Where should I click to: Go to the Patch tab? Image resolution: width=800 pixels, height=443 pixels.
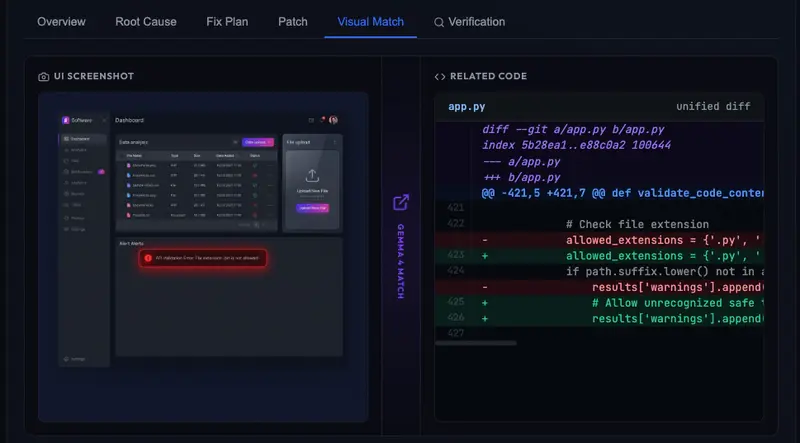[x=293, y=22]
